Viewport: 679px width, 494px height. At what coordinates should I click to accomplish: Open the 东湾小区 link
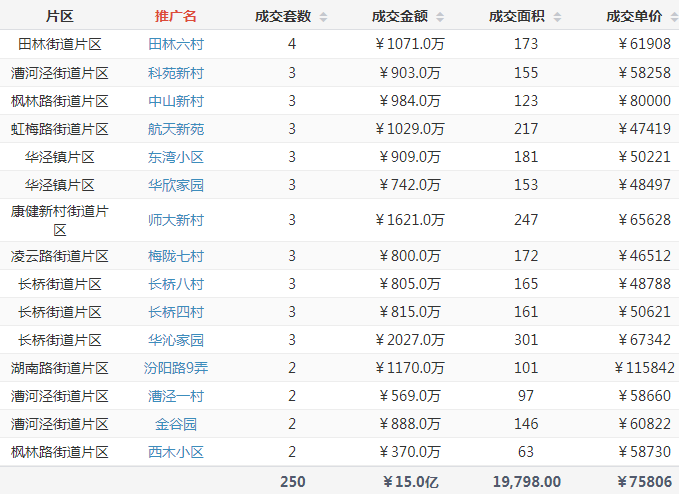click(176, 157)
